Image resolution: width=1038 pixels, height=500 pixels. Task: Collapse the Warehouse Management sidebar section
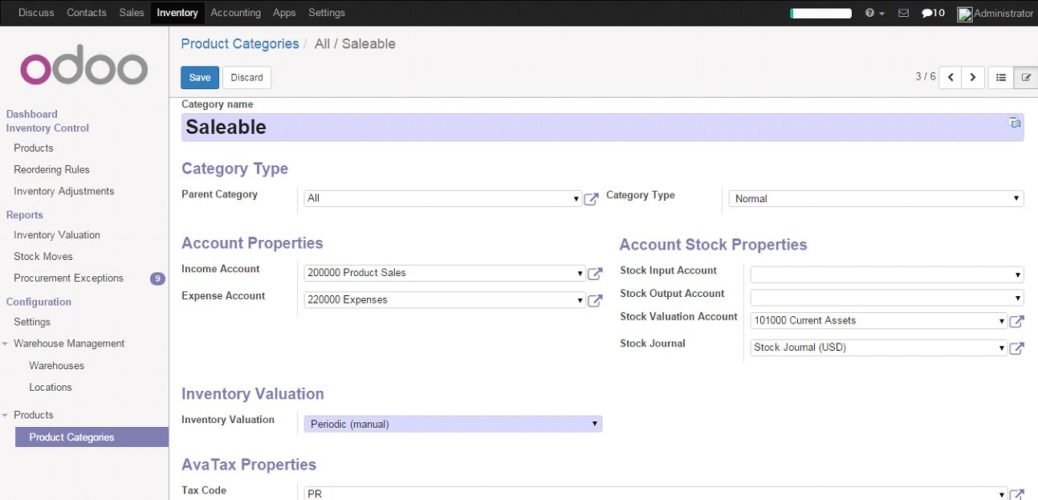[6, 344]
